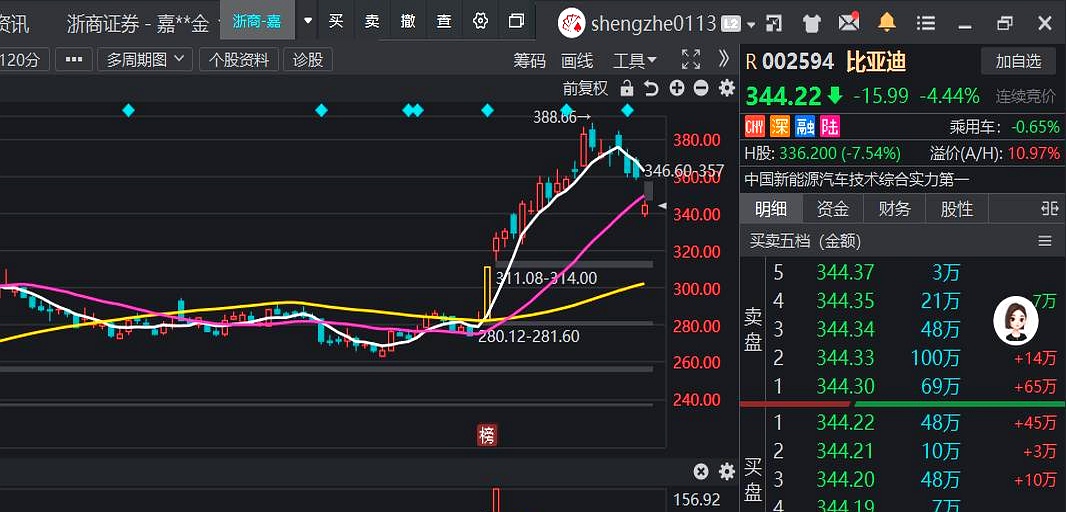Click the multi-window icon beside trading settings

pos(517,22)
